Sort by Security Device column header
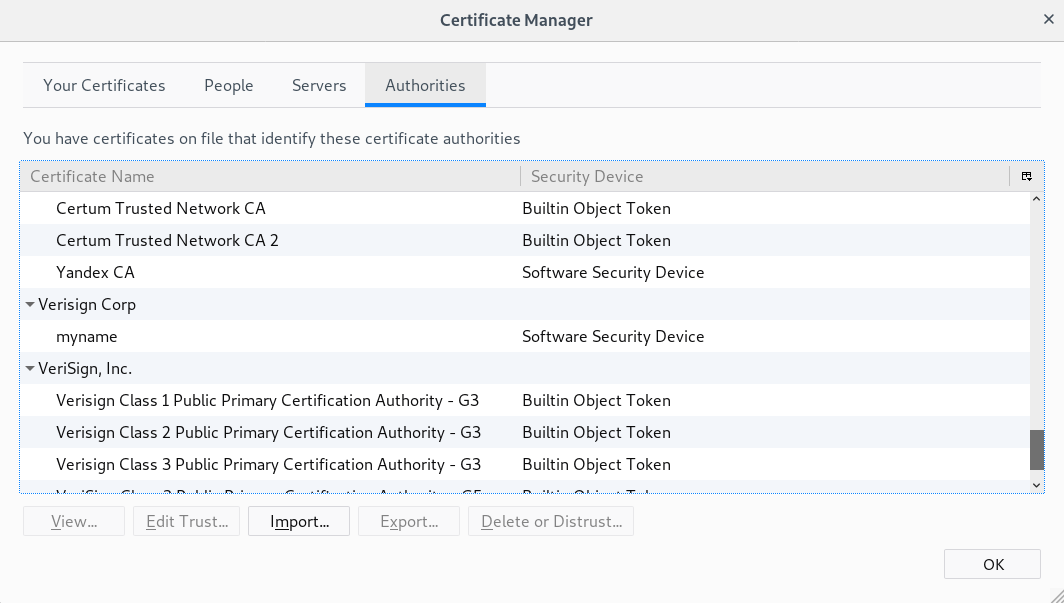This screenshot has width=1064, height=603. [x=765, y=176]
